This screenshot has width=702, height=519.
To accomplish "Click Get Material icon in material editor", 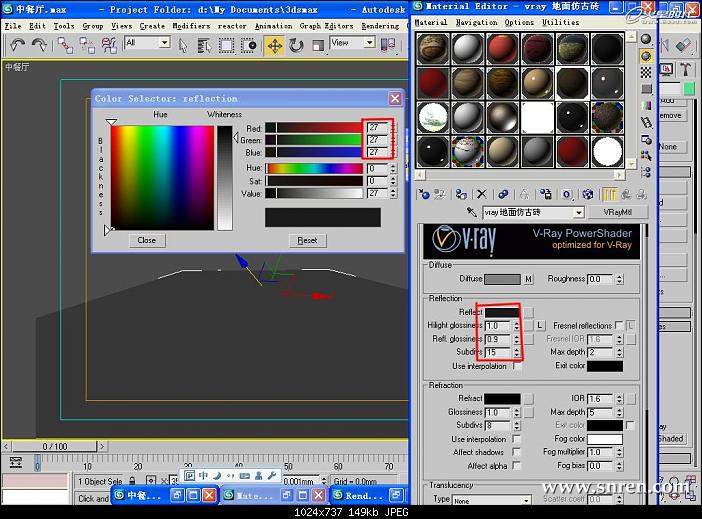I will pos(424,194).
